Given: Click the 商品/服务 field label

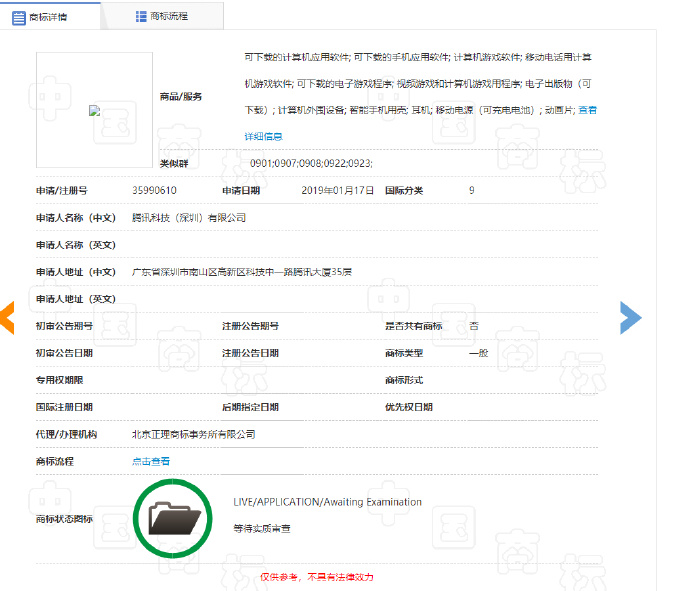Looking at the screenshot, I should [181, 97].
